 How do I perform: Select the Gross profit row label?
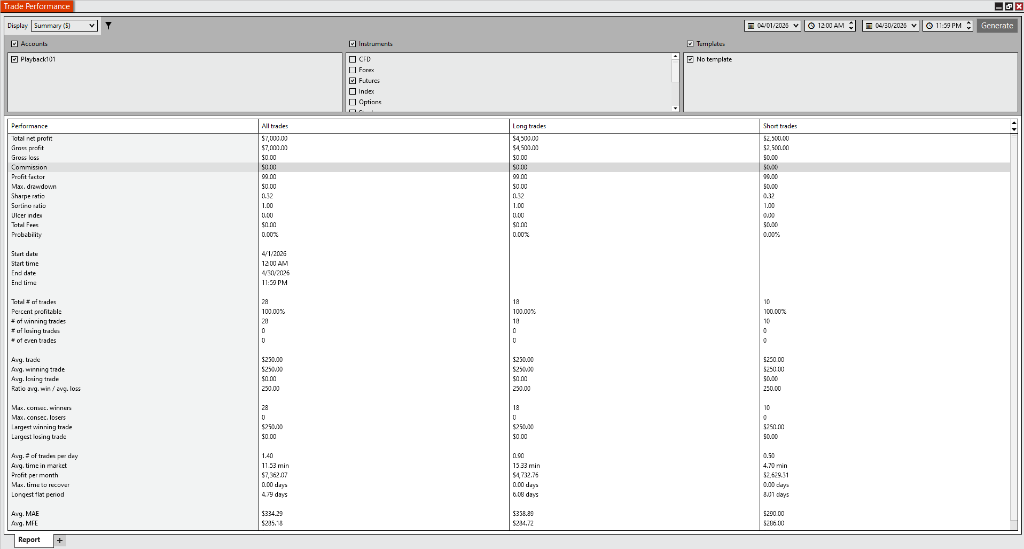click(27, 148)
